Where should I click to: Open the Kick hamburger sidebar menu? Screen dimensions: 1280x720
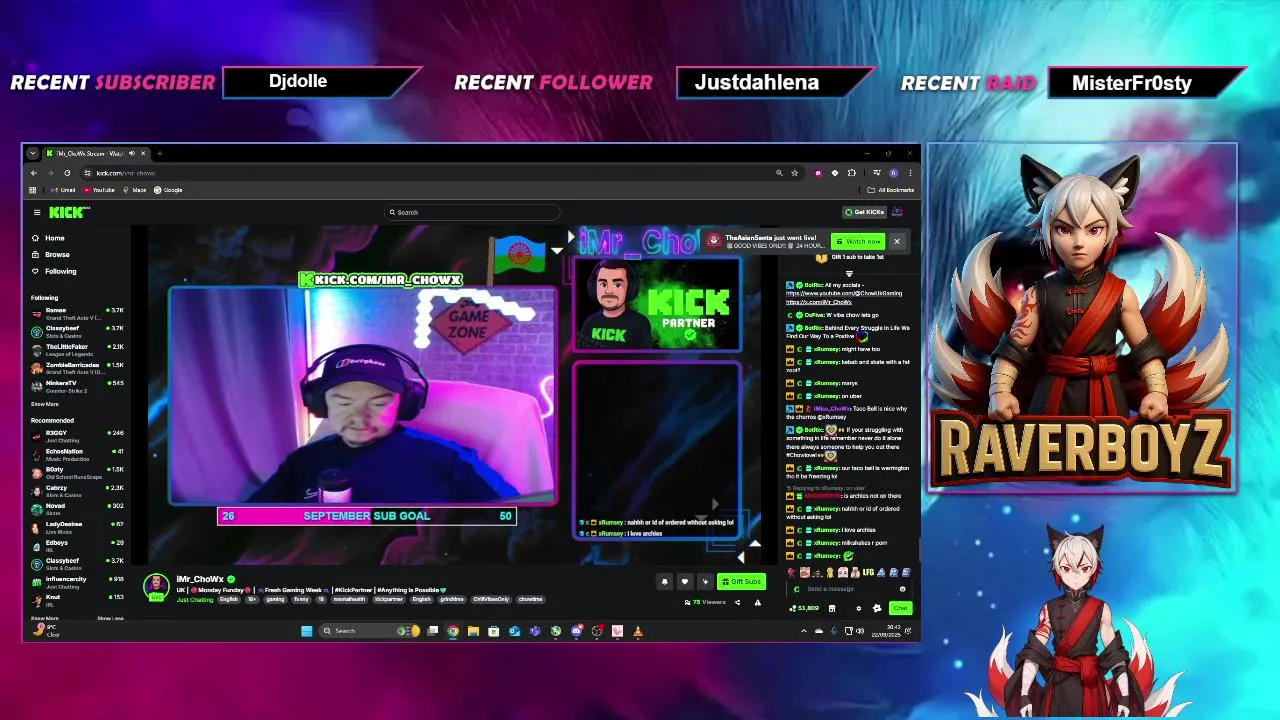coord(37,212)
